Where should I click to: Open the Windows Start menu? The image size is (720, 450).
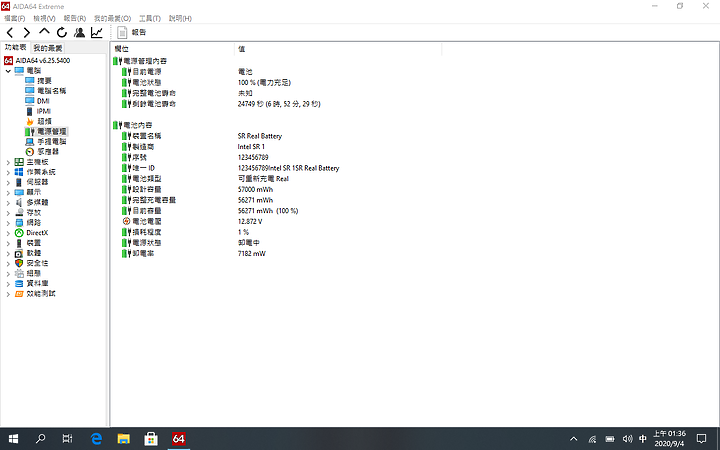point(13,439)
